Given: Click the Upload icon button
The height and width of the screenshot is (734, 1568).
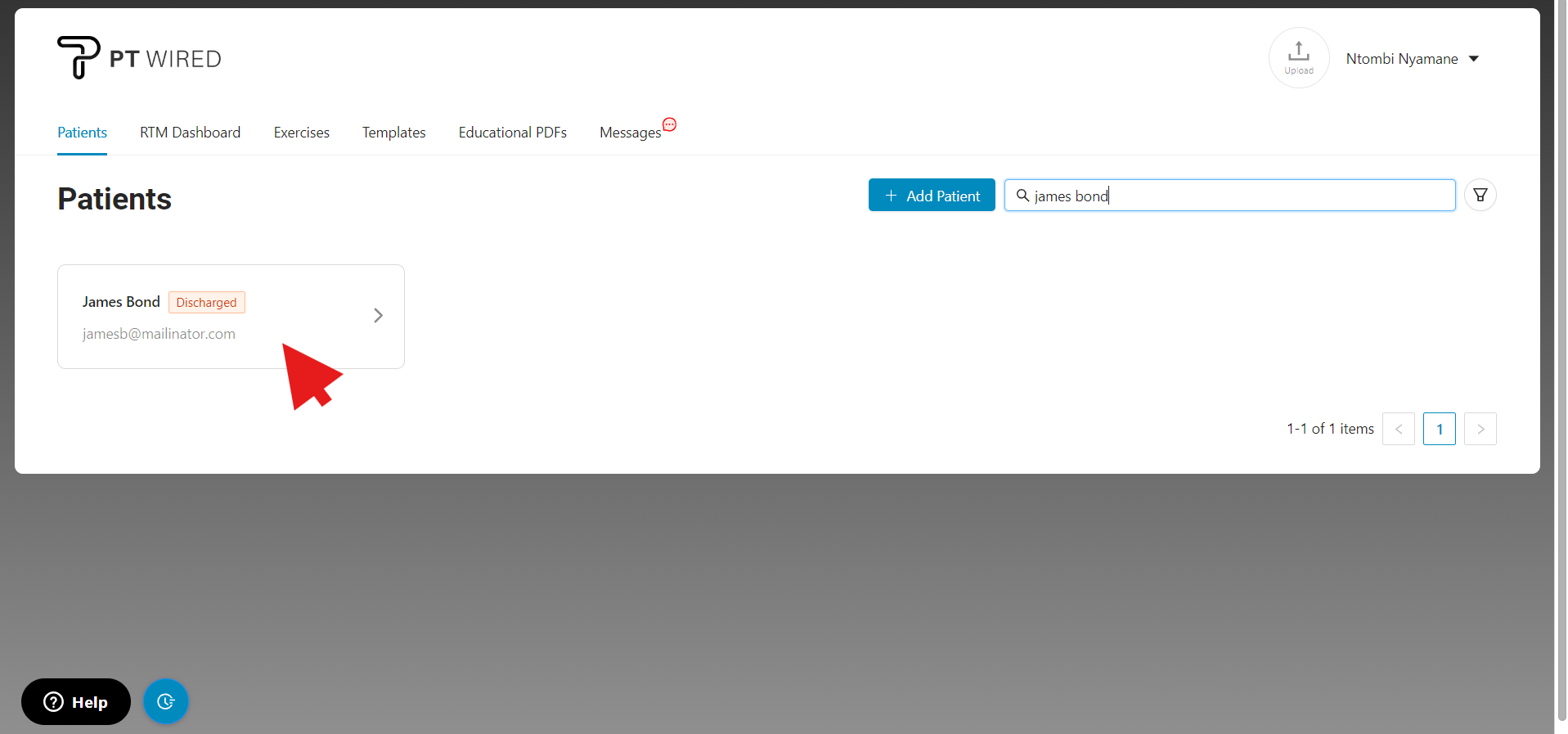Looking at the screenshot, I should point(1298,58).
